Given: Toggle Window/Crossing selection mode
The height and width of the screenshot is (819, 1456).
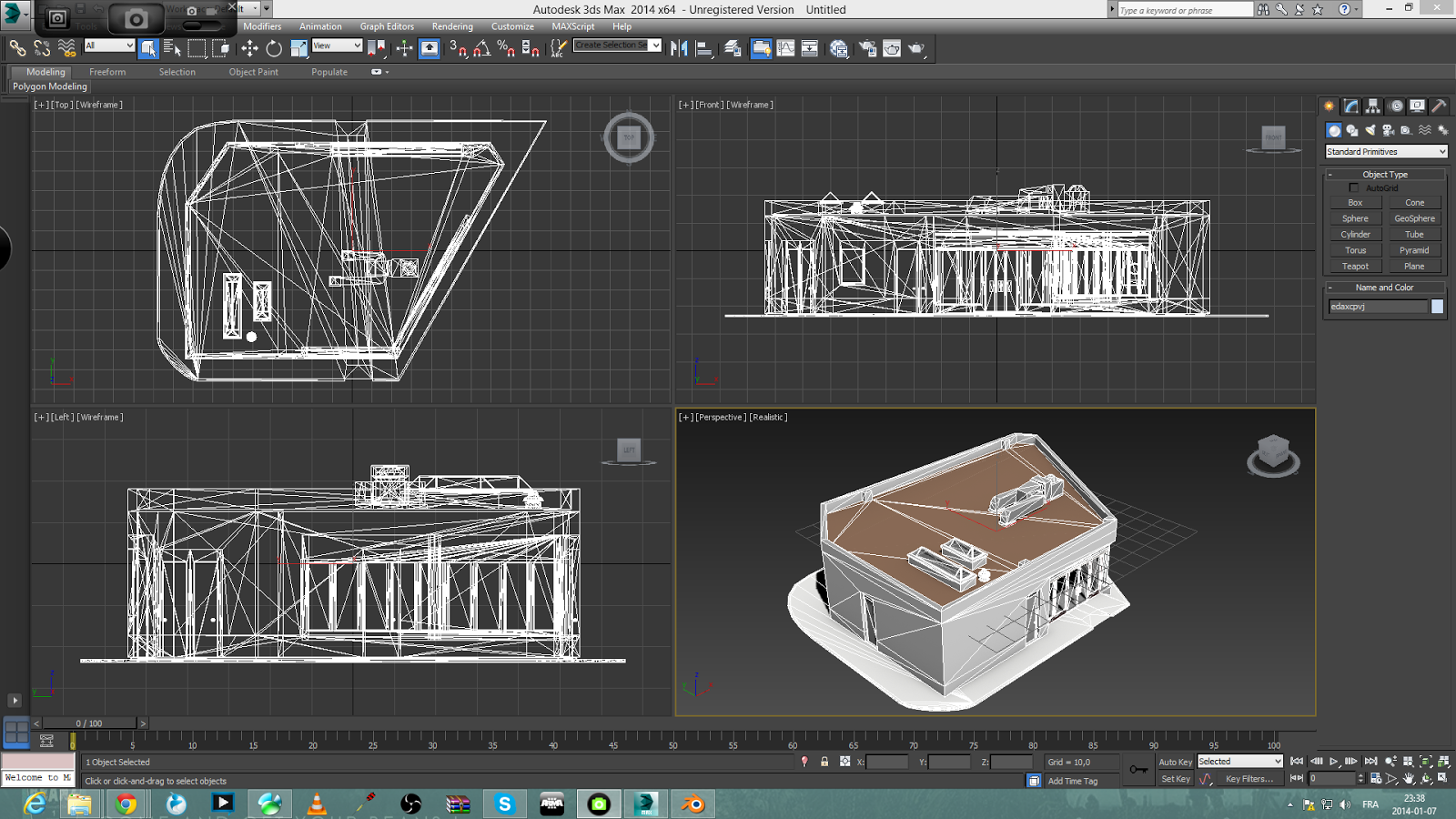Looking at the screenshot, I should point(220,48).
